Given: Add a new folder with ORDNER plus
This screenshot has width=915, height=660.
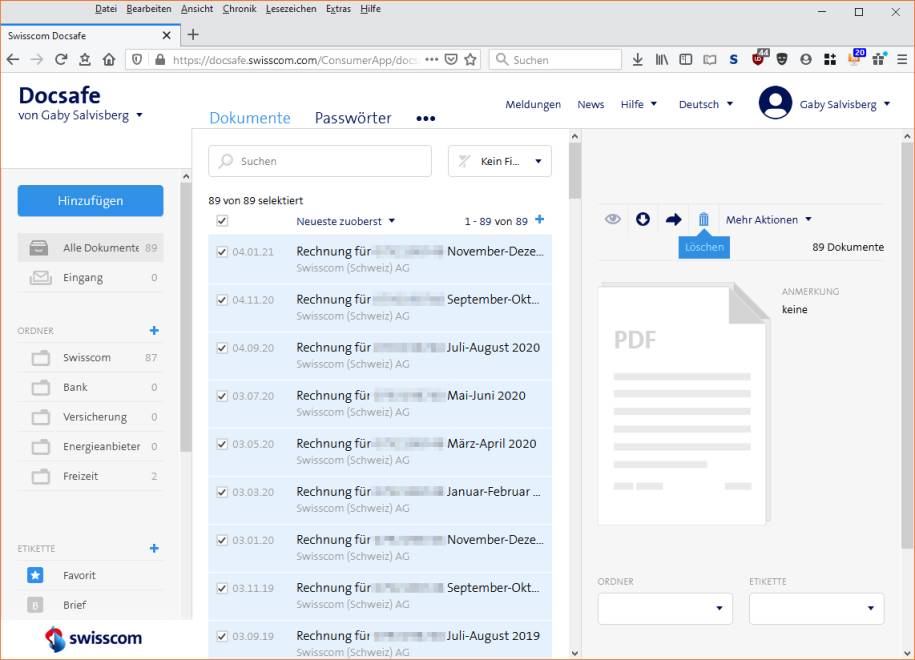Looking at the screenshot, I should [154, 330].
